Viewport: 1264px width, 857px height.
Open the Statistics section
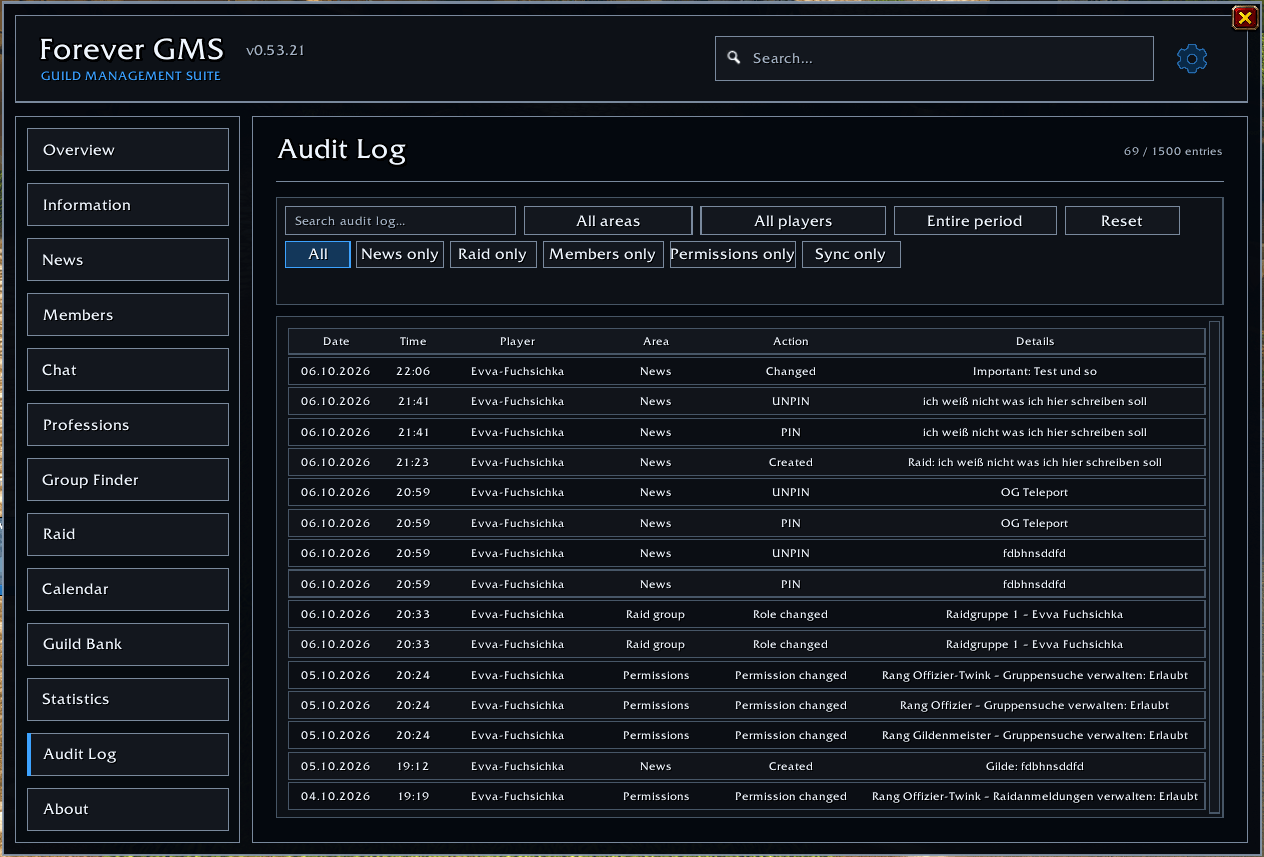(x=128, y=699)
